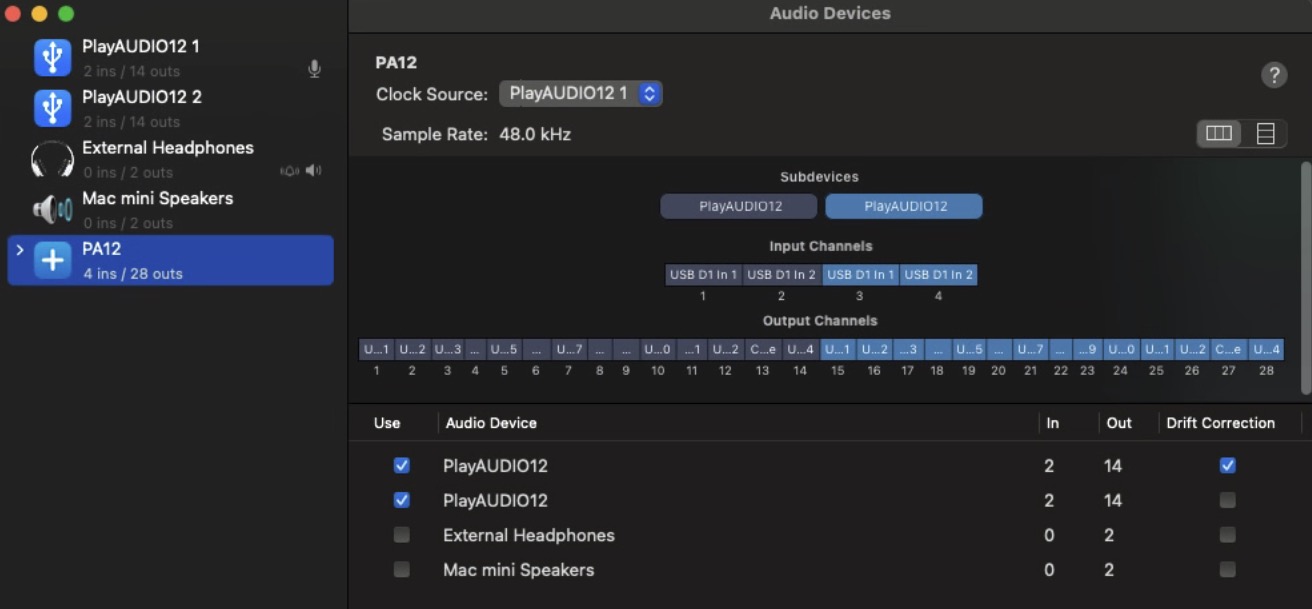Click the default output speaker icon on External Headphones row
The height and width of the screenshot is (609, 1312).
coord(313,171)
